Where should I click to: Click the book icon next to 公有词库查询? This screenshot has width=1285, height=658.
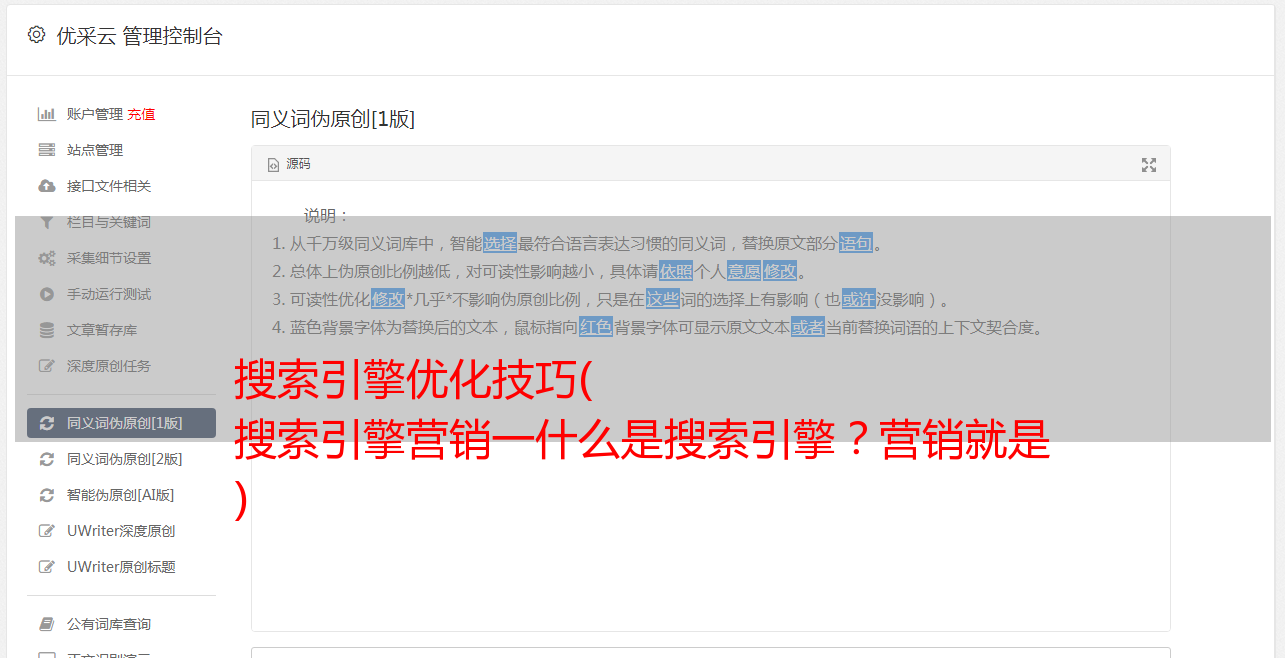46,624
